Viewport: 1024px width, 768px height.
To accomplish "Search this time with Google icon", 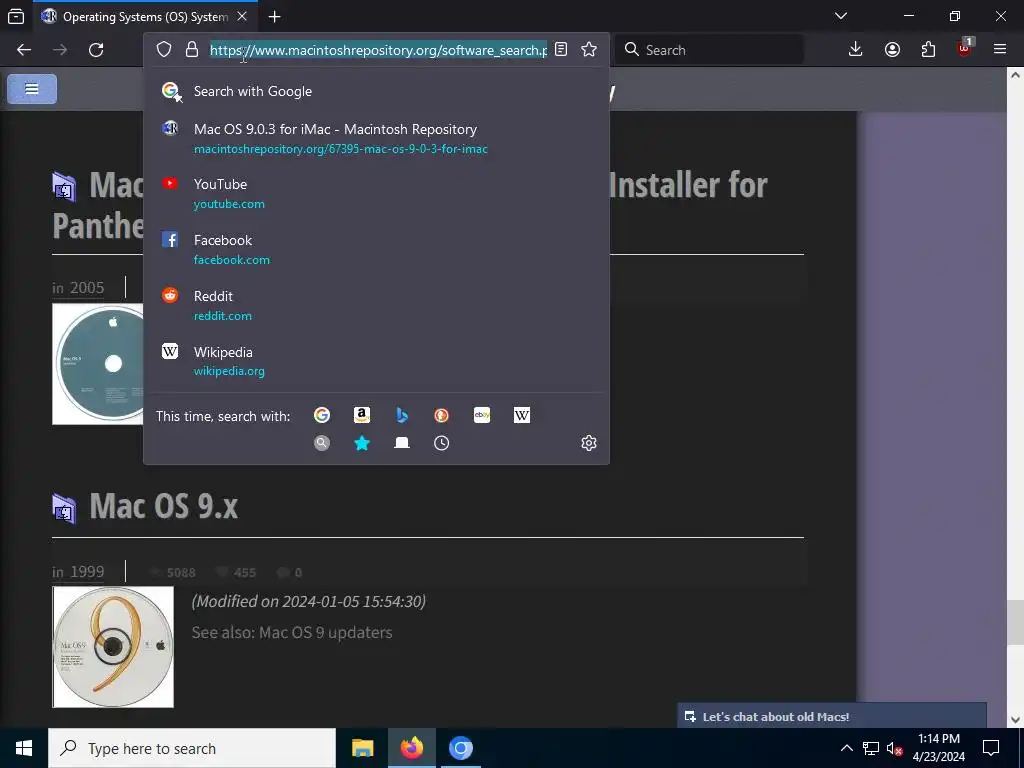I will [x=322, y=415].
